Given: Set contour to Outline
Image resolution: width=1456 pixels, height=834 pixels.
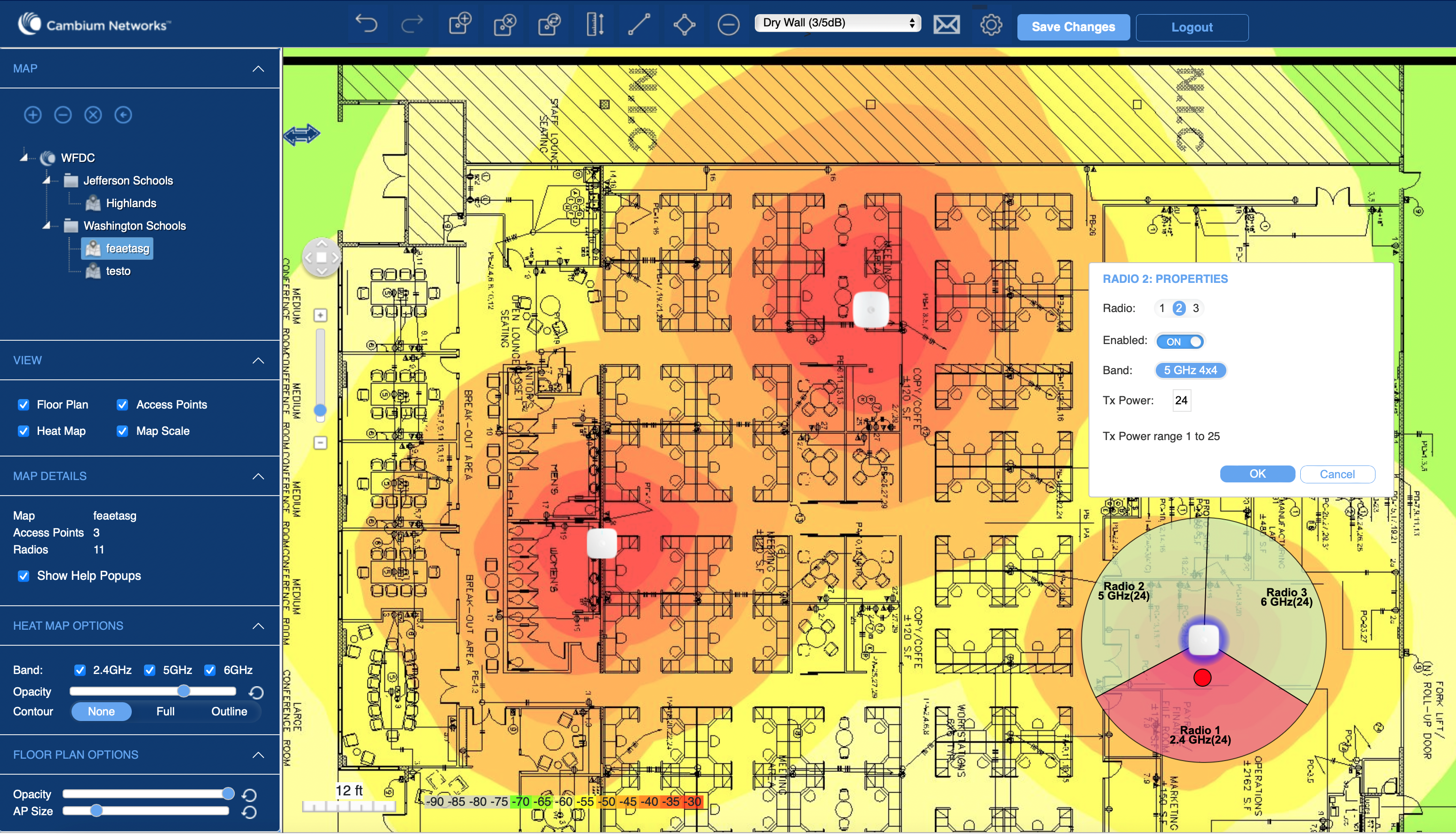Looking at the screenshot, I should tap(229, 712).
